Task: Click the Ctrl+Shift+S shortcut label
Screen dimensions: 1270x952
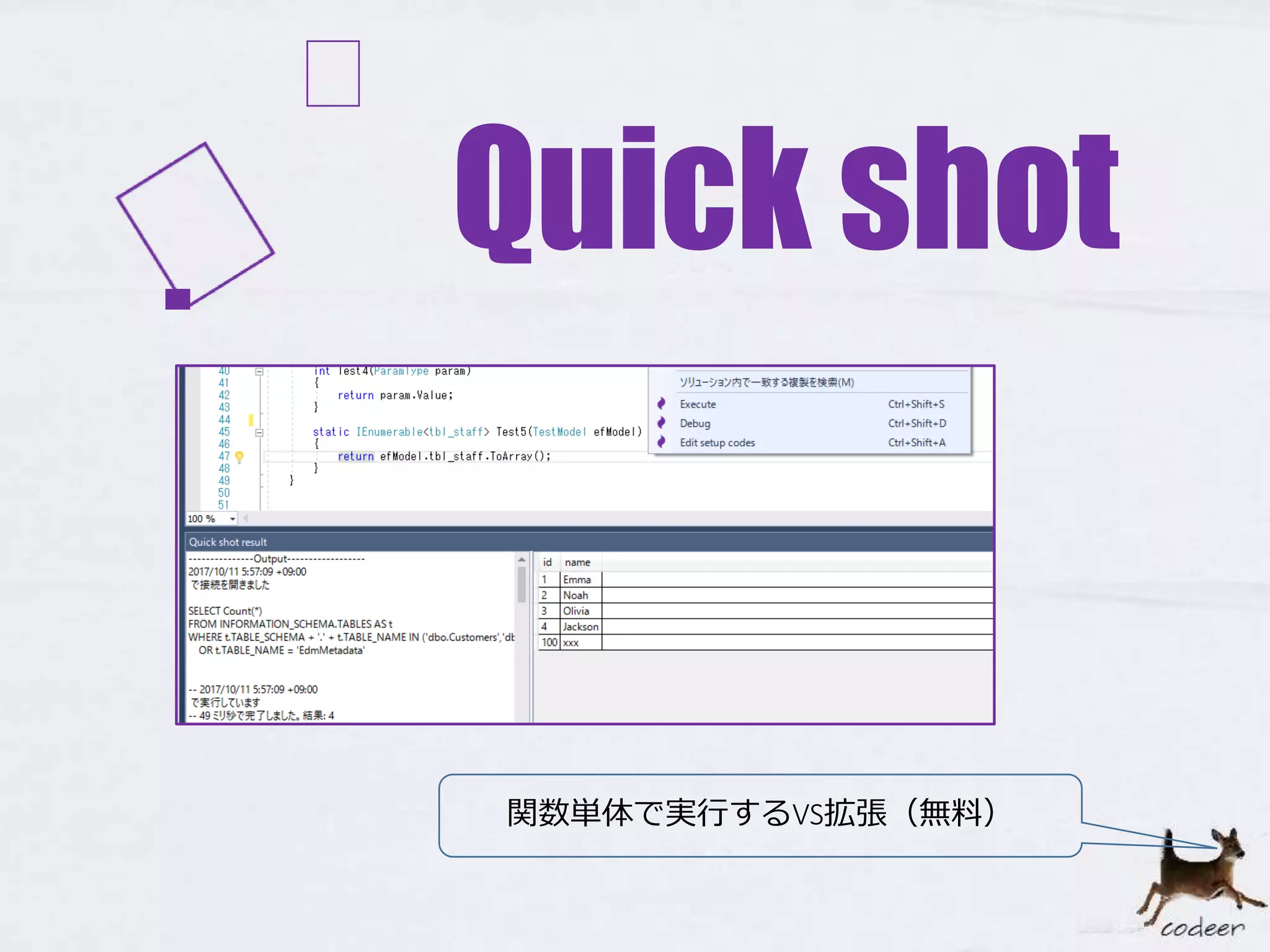Action: (x=916, y=404)
